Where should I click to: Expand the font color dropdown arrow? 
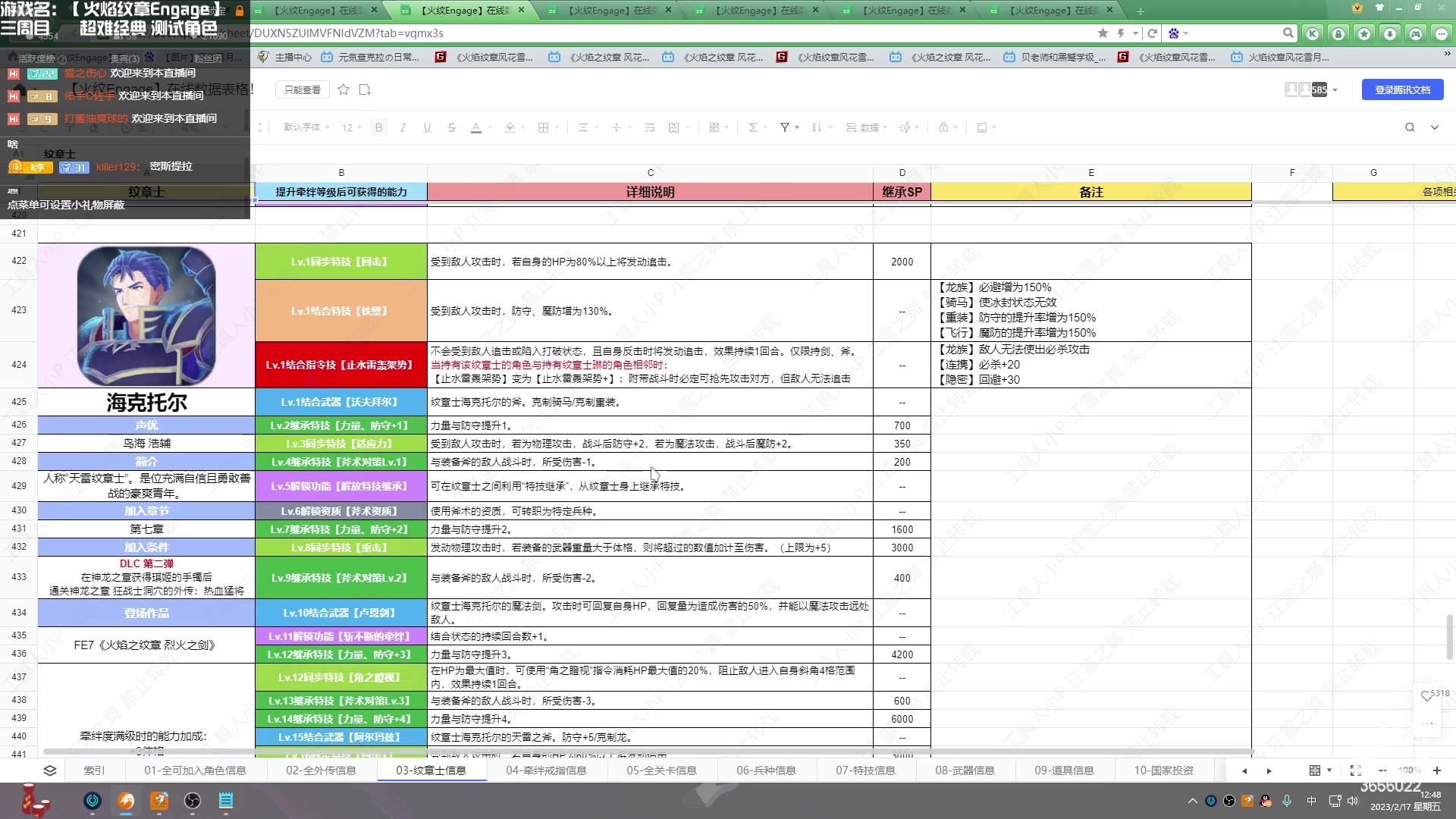tap(489, 127)
